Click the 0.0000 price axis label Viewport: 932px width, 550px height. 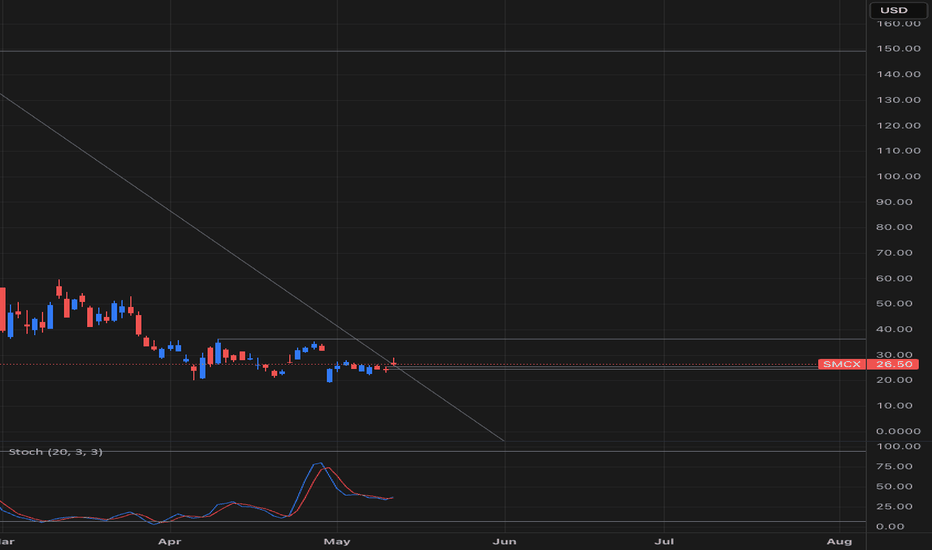point(898,431)
